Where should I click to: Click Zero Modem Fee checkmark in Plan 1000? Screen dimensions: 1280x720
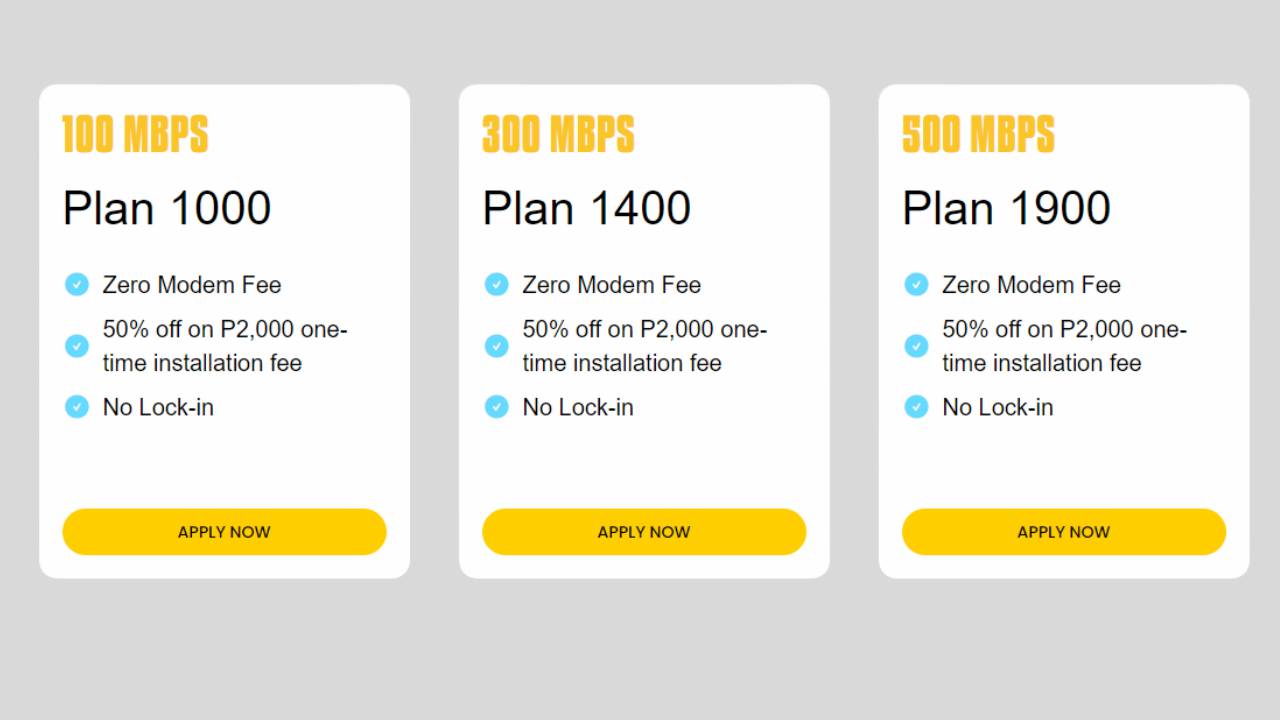click(77, 285)
